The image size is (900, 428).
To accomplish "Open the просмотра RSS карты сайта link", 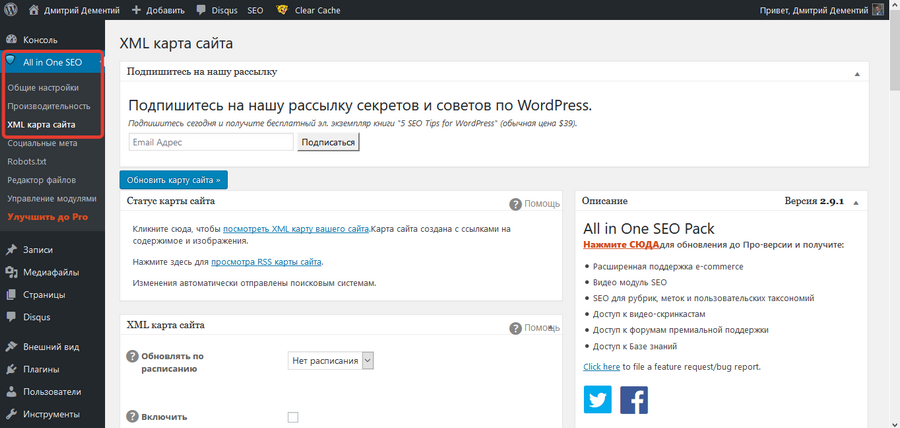I will pos(266,262).
